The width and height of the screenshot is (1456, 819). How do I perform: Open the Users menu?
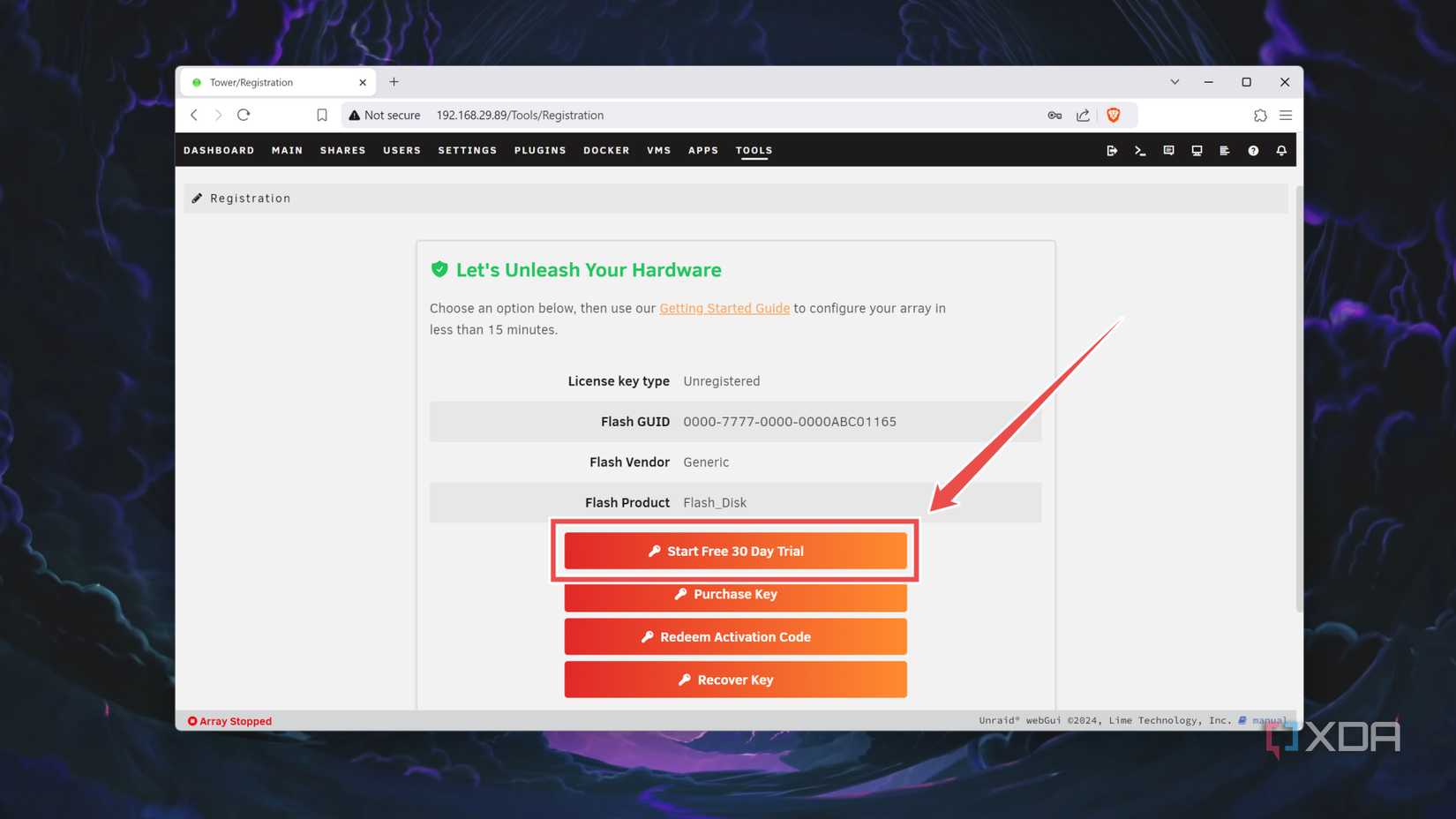pos(402,151)
